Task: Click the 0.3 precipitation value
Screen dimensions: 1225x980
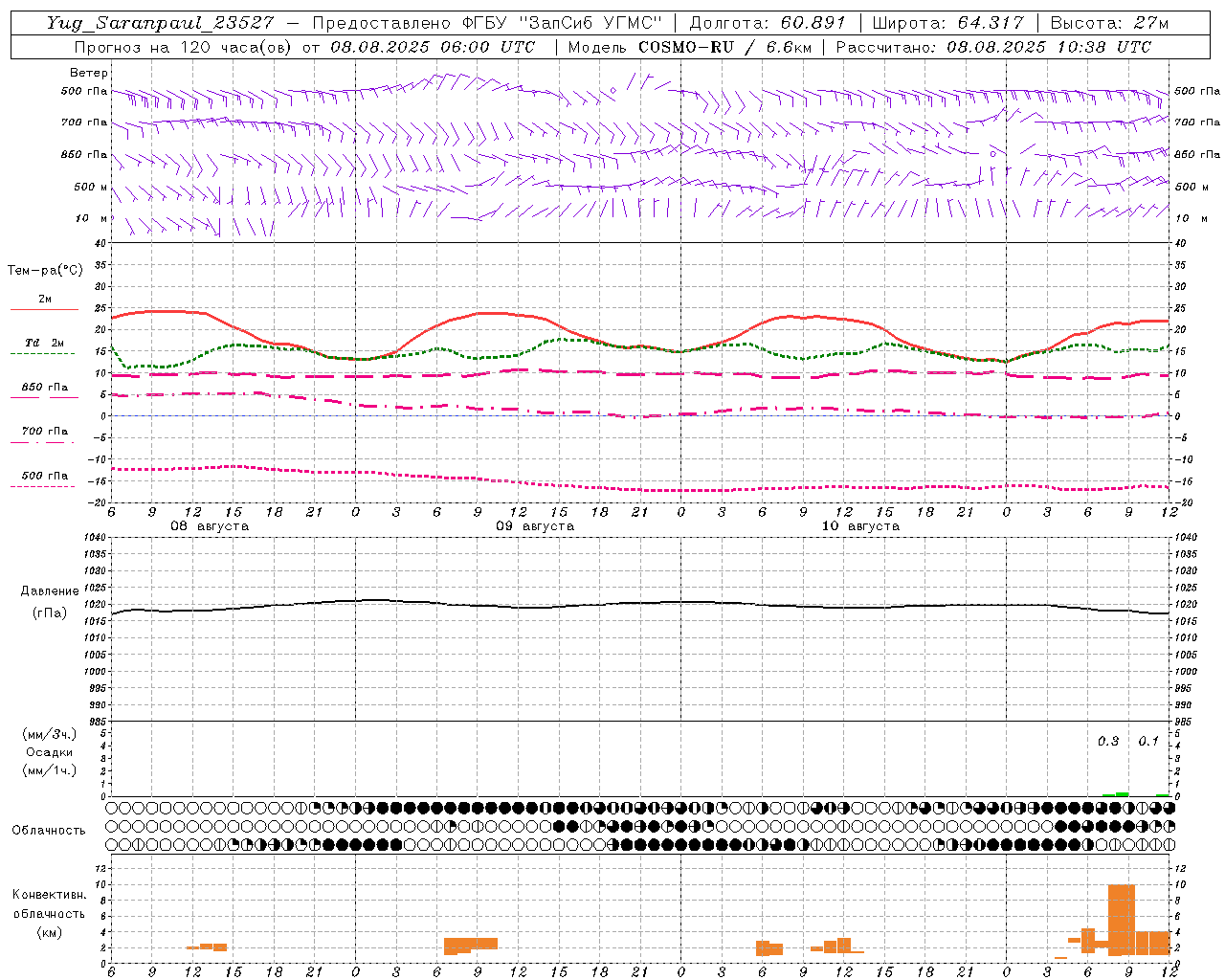Action: click(1108, 742)
